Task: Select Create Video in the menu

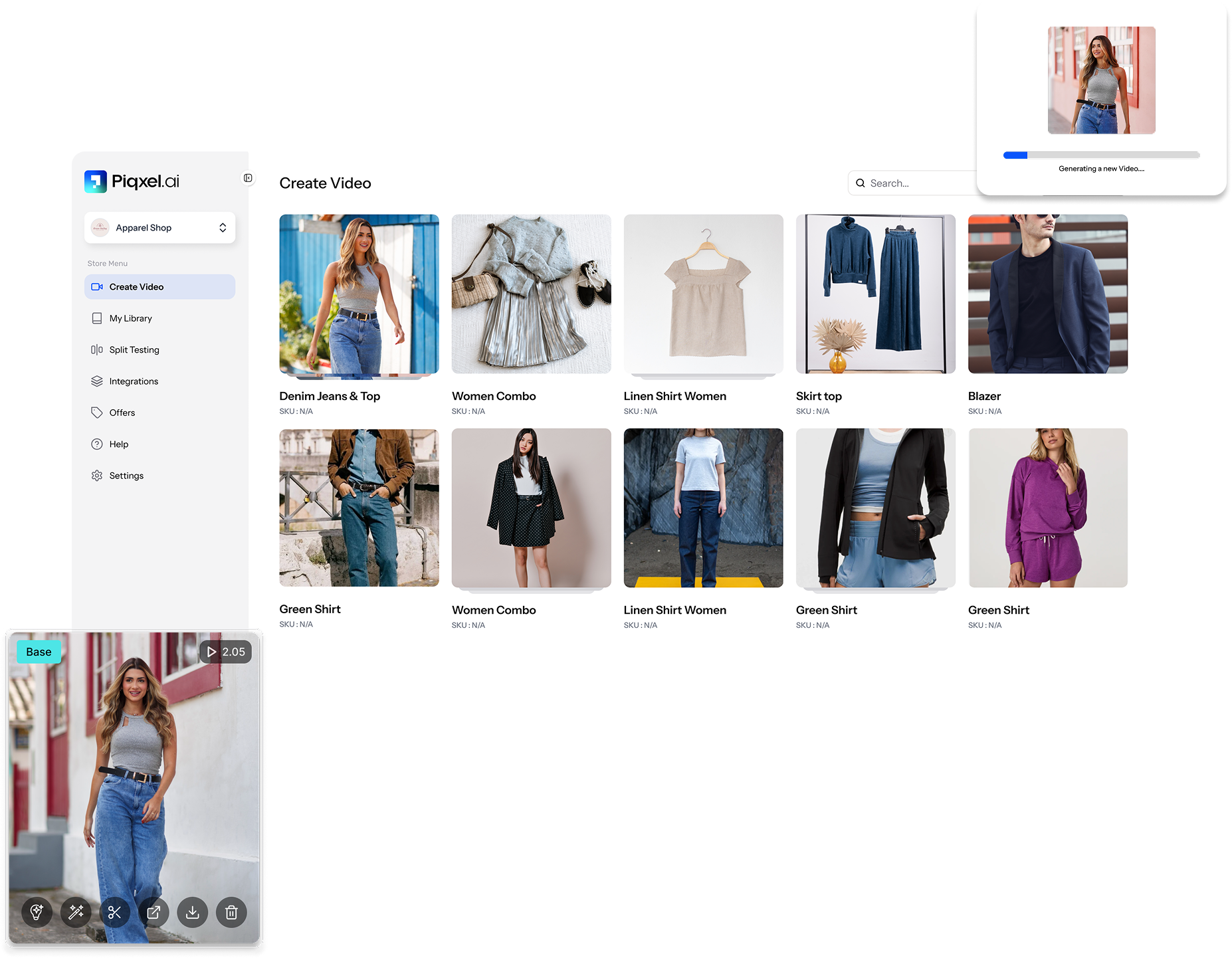Action: [x=136, y=286]
